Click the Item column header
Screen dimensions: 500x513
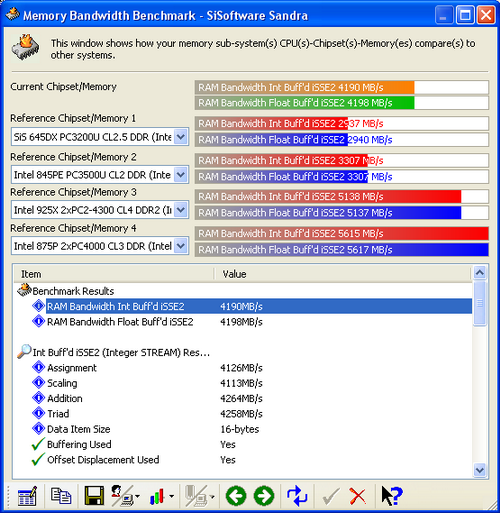tap(113, 274)
